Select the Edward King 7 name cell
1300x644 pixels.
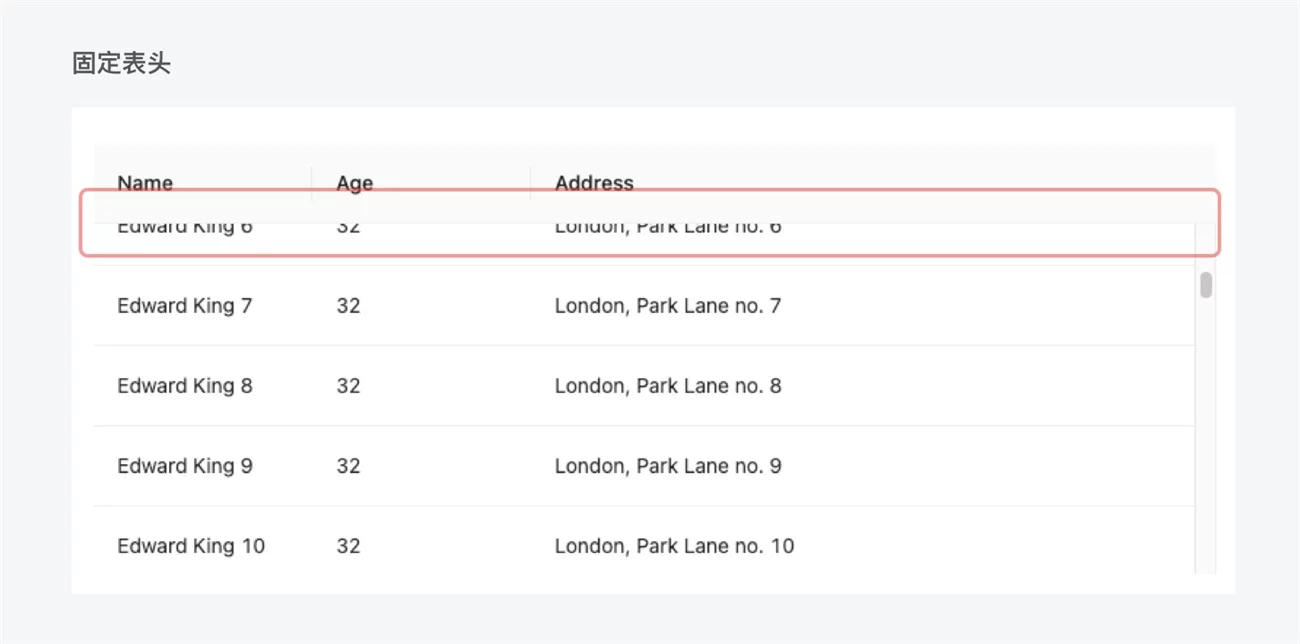click(x=184, y=306)
